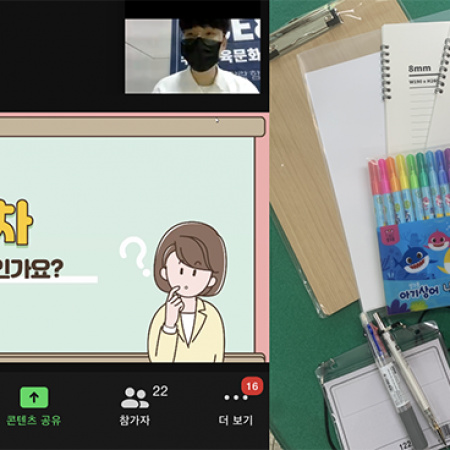
Task: Tap the 더 보기 text label
Action: 236,420
